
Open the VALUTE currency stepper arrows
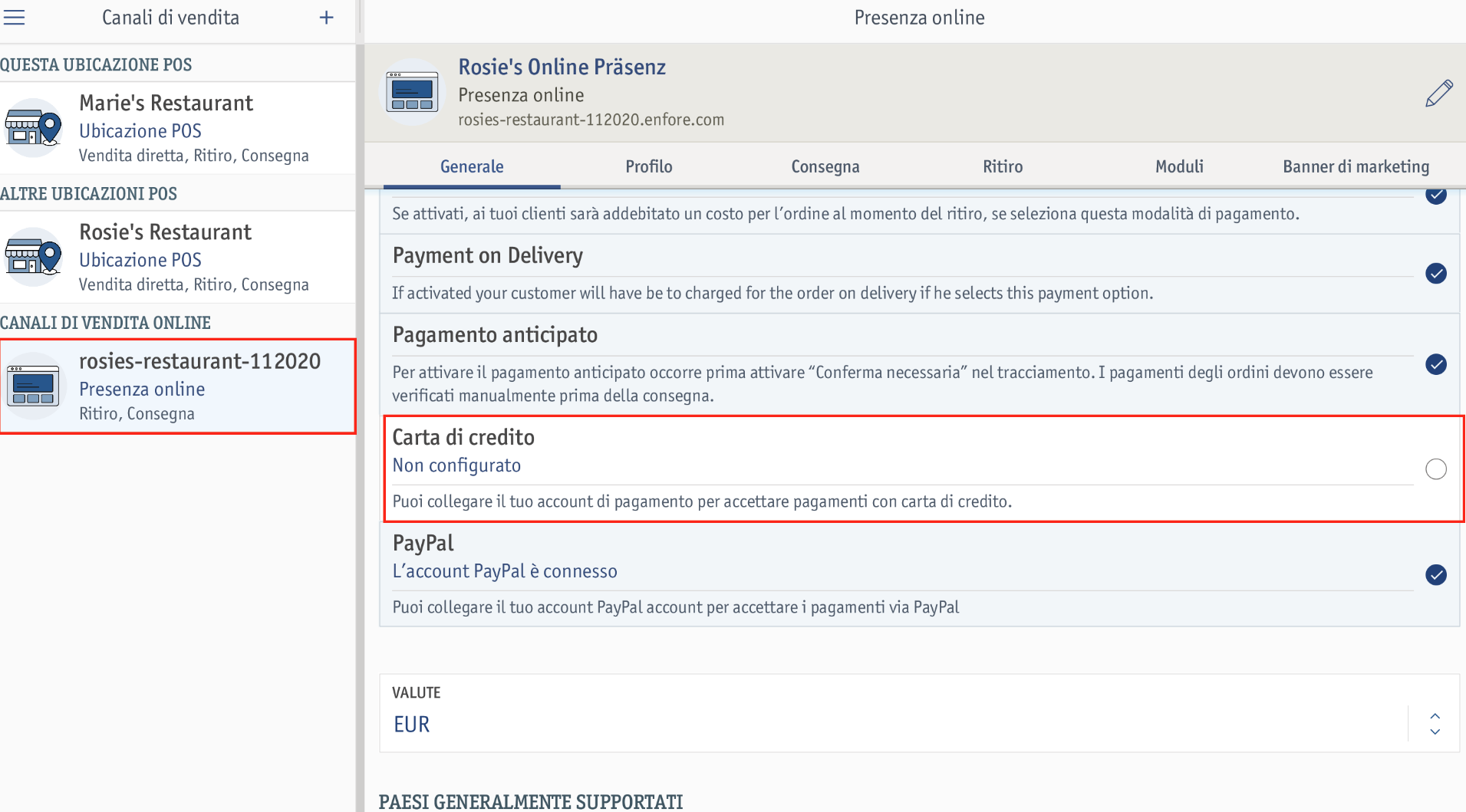click(1435, 724)
